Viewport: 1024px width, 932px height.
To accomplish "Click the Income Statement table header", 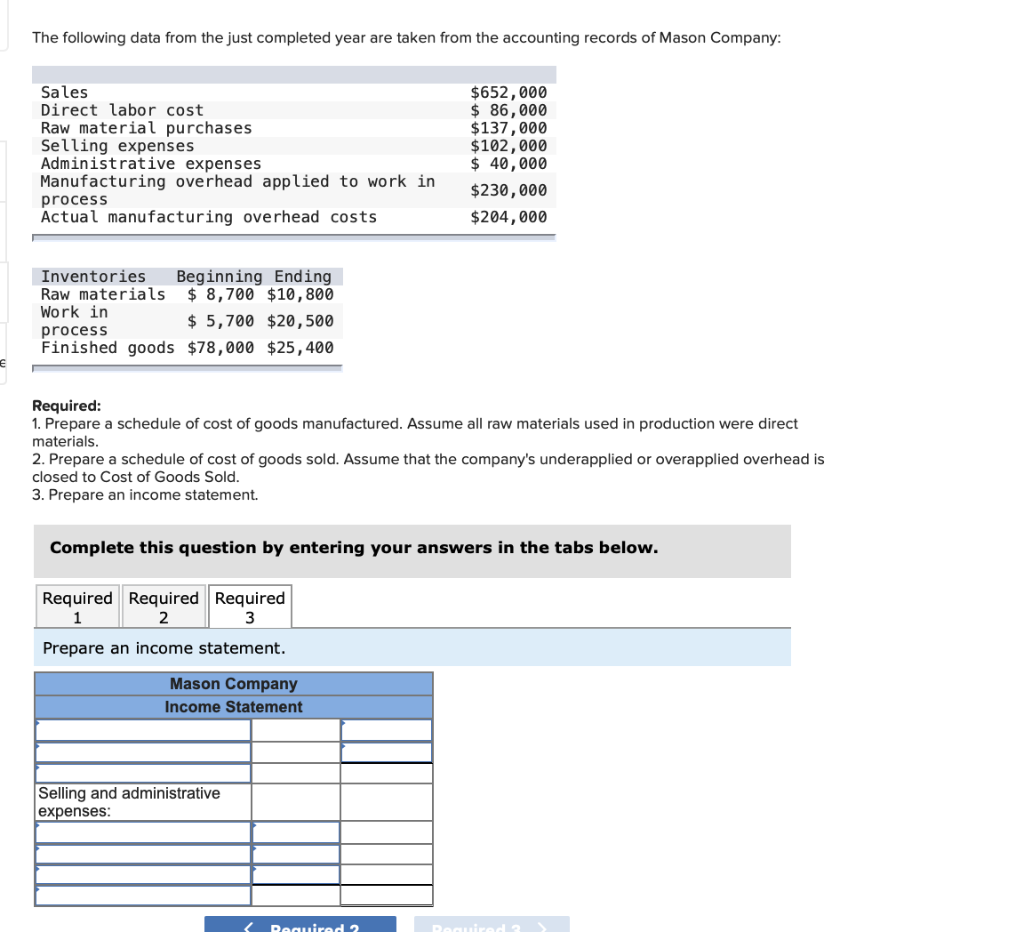I will pyautogui.click(x=234, y=707).
